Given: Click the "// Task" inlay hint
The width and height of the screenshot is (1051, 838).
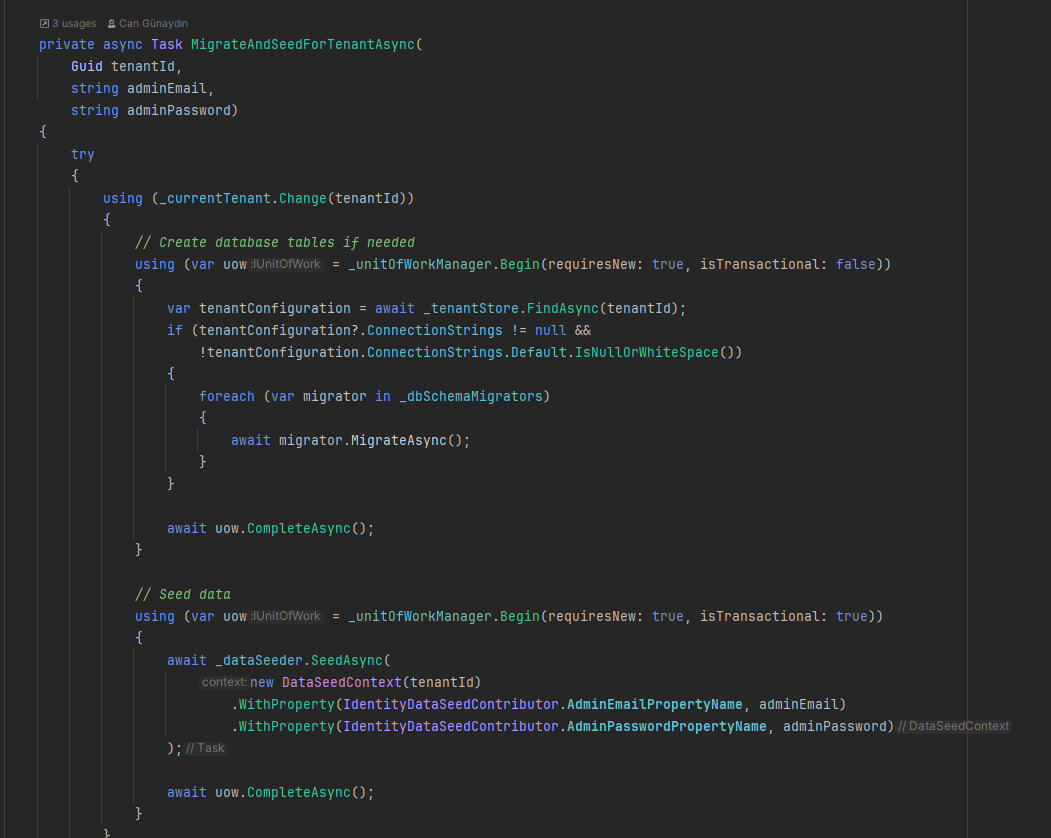Looking at the screenshot, I should [x=206, y=748].
